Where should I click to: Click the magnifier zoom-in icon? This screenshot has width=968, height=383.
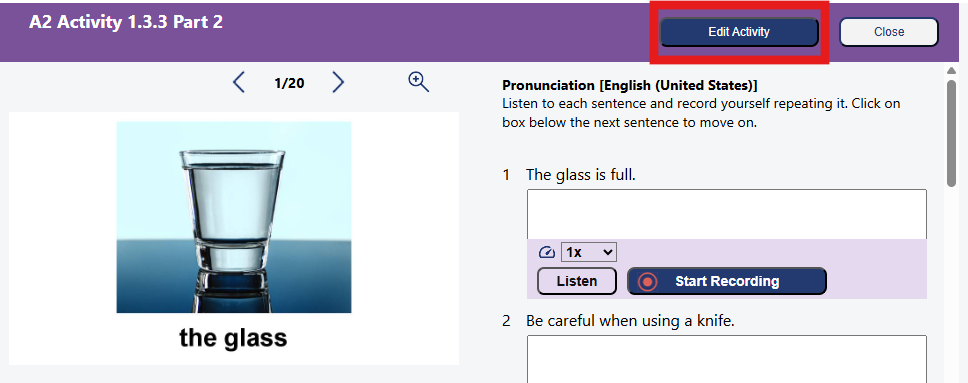419,82
